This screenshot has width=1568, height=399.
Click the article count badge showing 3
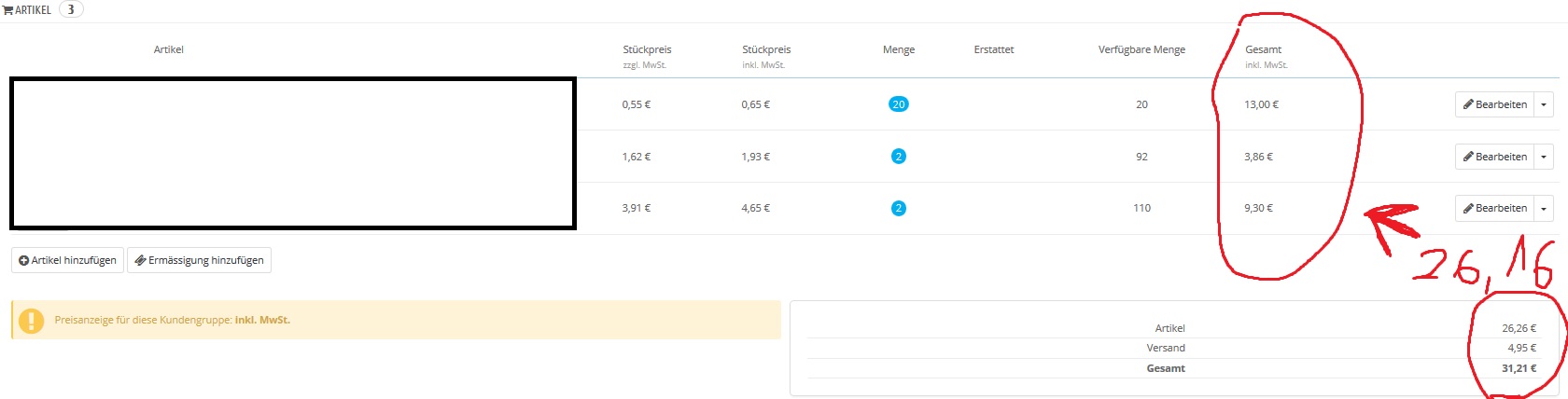coord(71,9)
